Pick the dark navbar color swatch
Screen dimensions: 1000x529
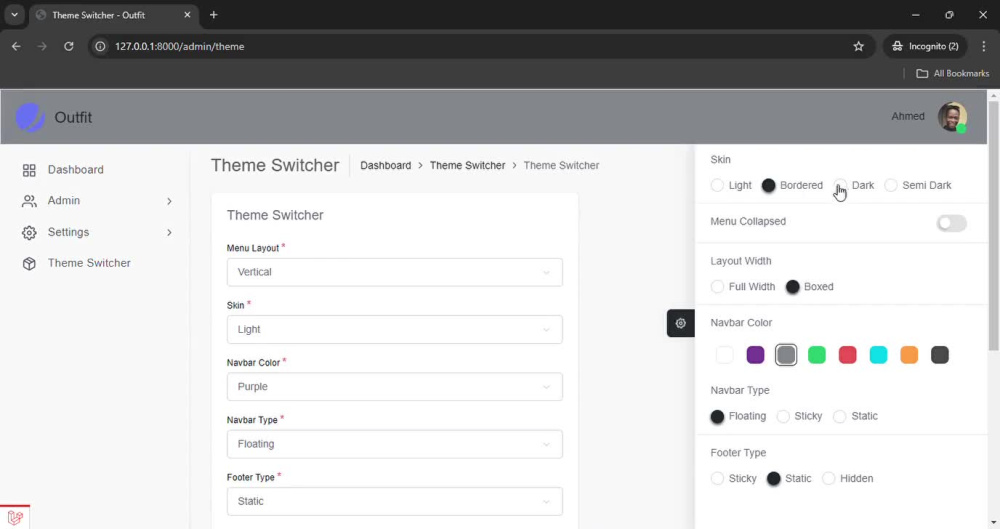coord(940,355)
